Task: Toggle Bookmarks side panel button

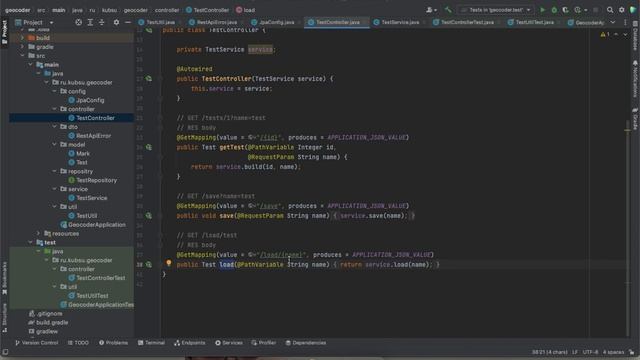Action: (x=4, y=278)
